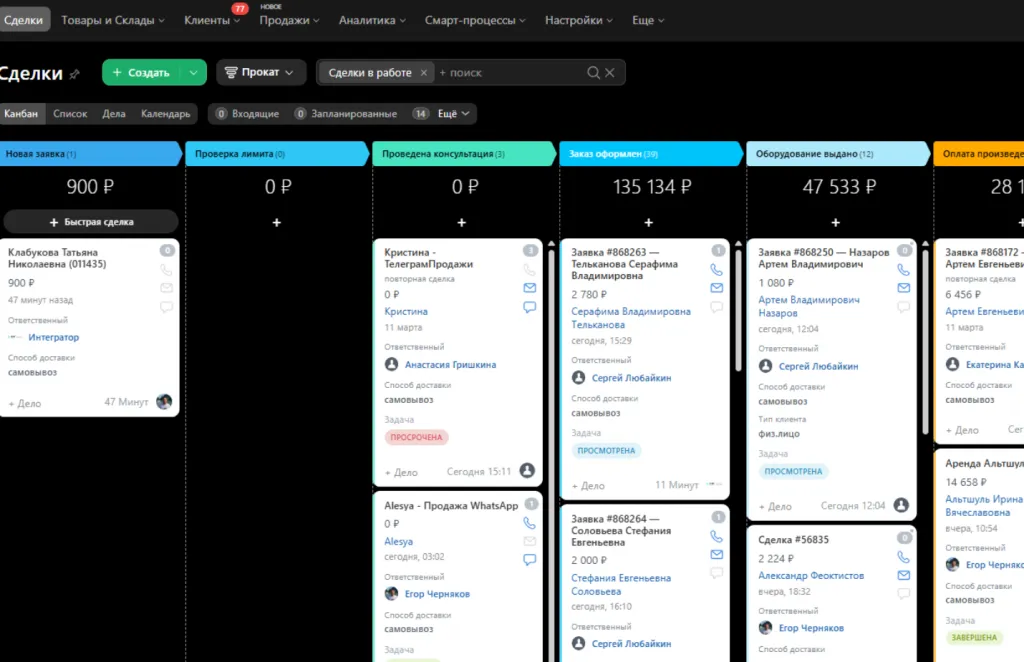This screenshot has height=662, width=1024.
Task: Remove the Сделки в работе filter chip
Action: click(x=423, y=72)
